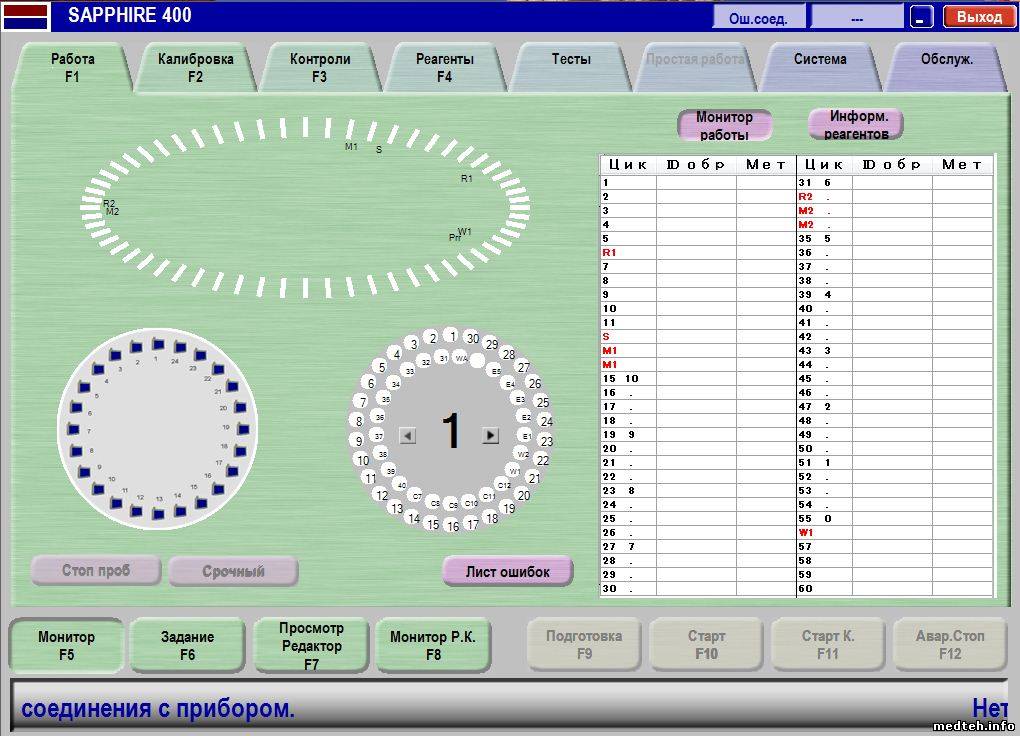
Task: Click reagent bottle position 1 on tray
Action: point(157,345)
